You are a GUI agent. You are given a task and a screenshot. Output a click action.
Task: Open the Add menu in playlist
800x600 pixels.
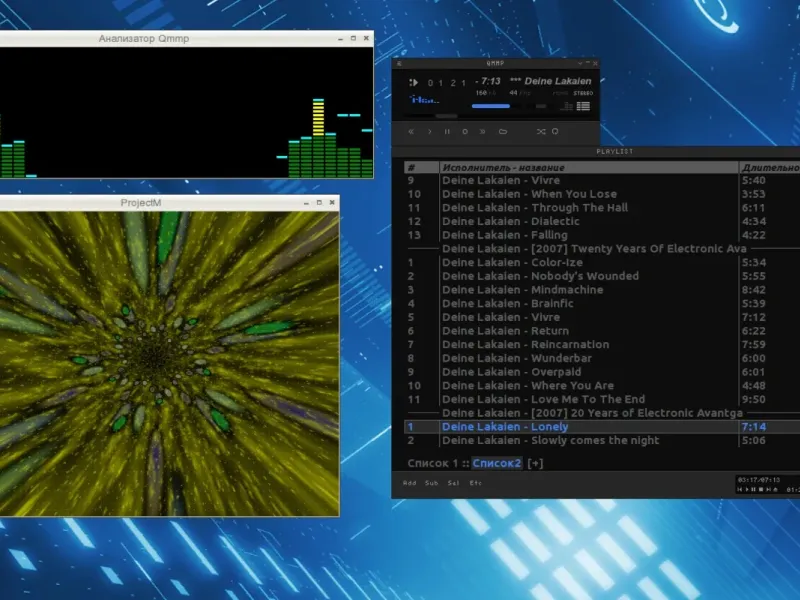(x=409, y=483)
